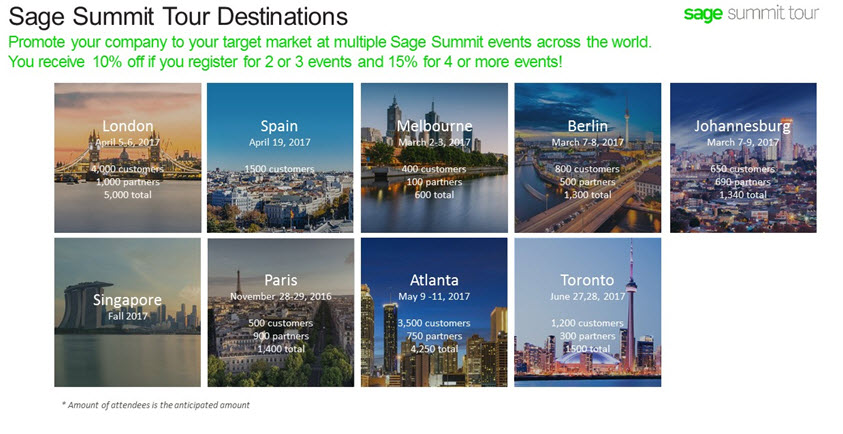Screen dimensions: 843x434
Task: Click the '1,200 customers' Toronto figure
Action: tap(587, 323)
